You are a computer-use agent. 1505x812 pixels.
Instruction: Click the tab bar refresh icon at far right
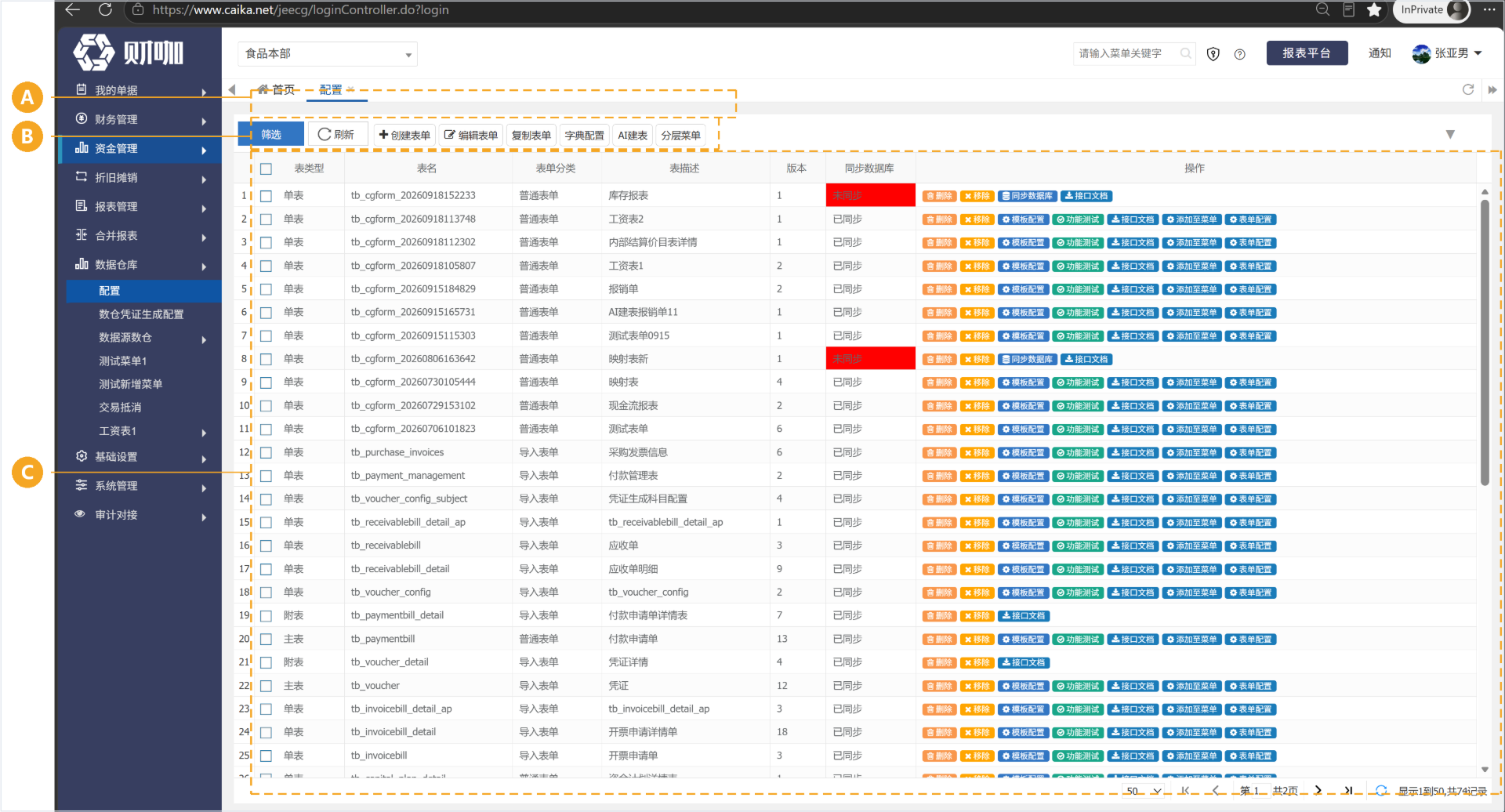click(1468, 89)
